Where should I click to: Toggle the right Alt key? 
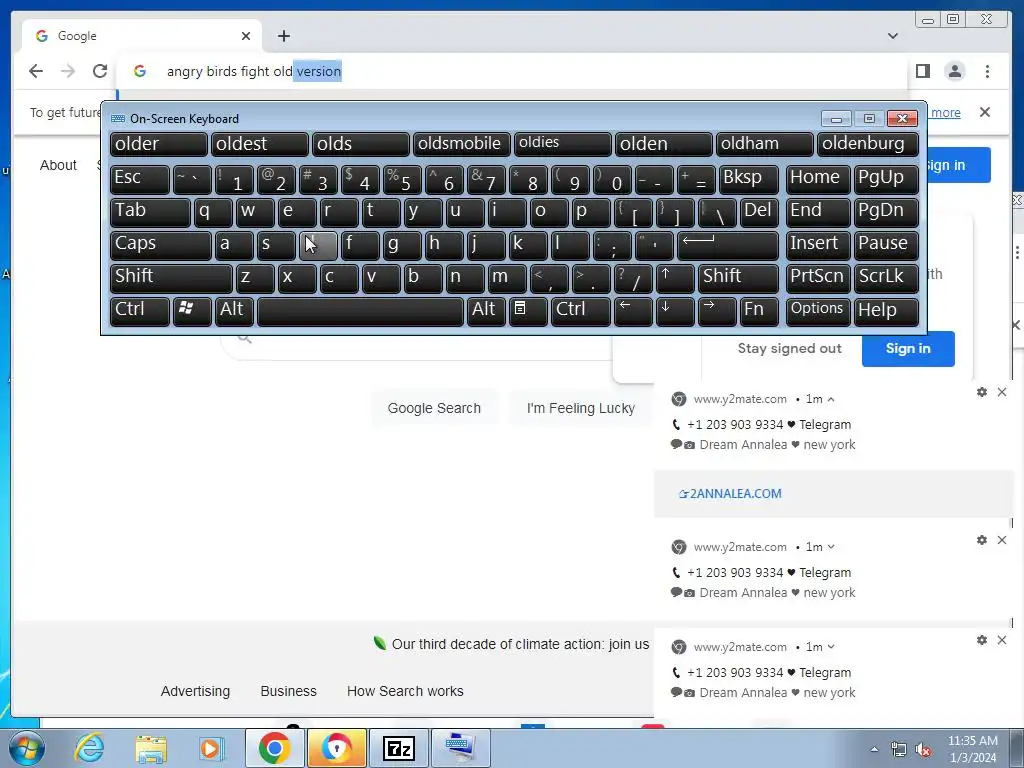click(x=486, y=311)
